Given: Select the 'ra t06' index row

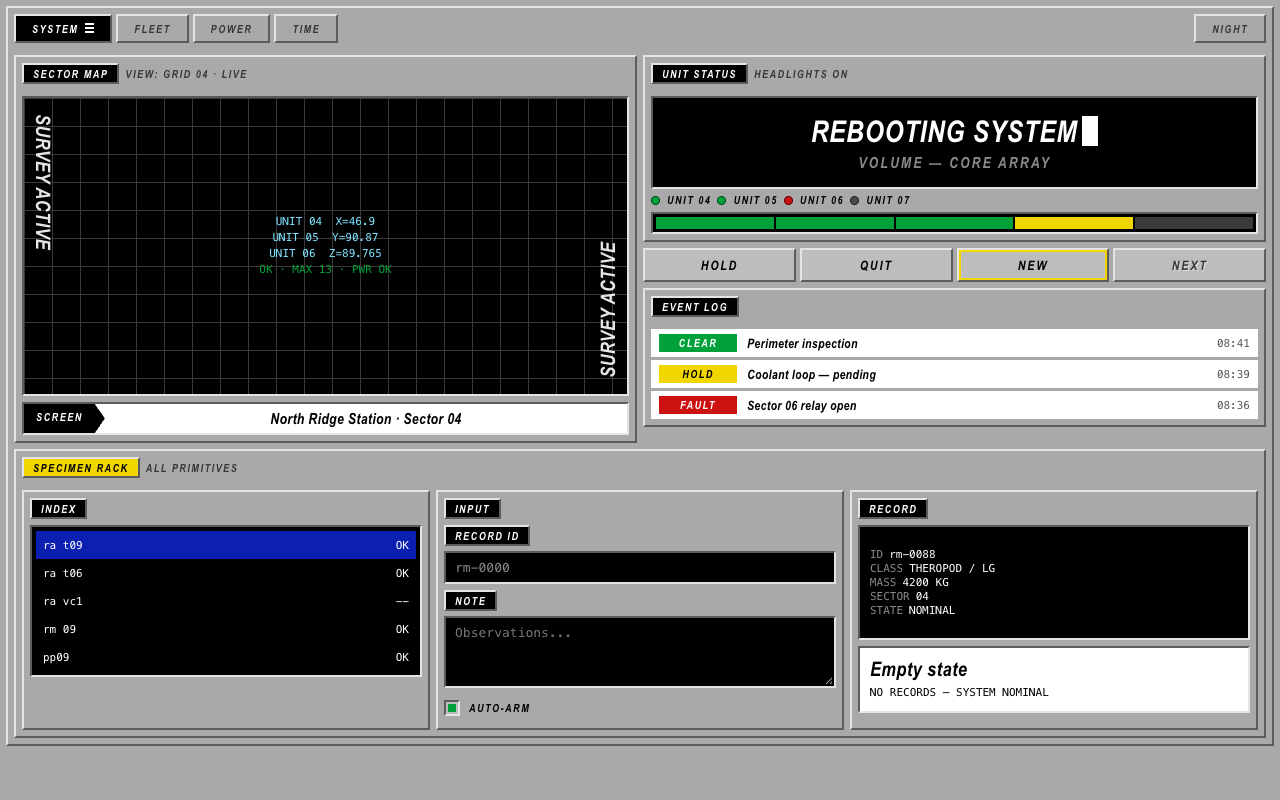Looking at the screenshot, I should tap(226, 573).
